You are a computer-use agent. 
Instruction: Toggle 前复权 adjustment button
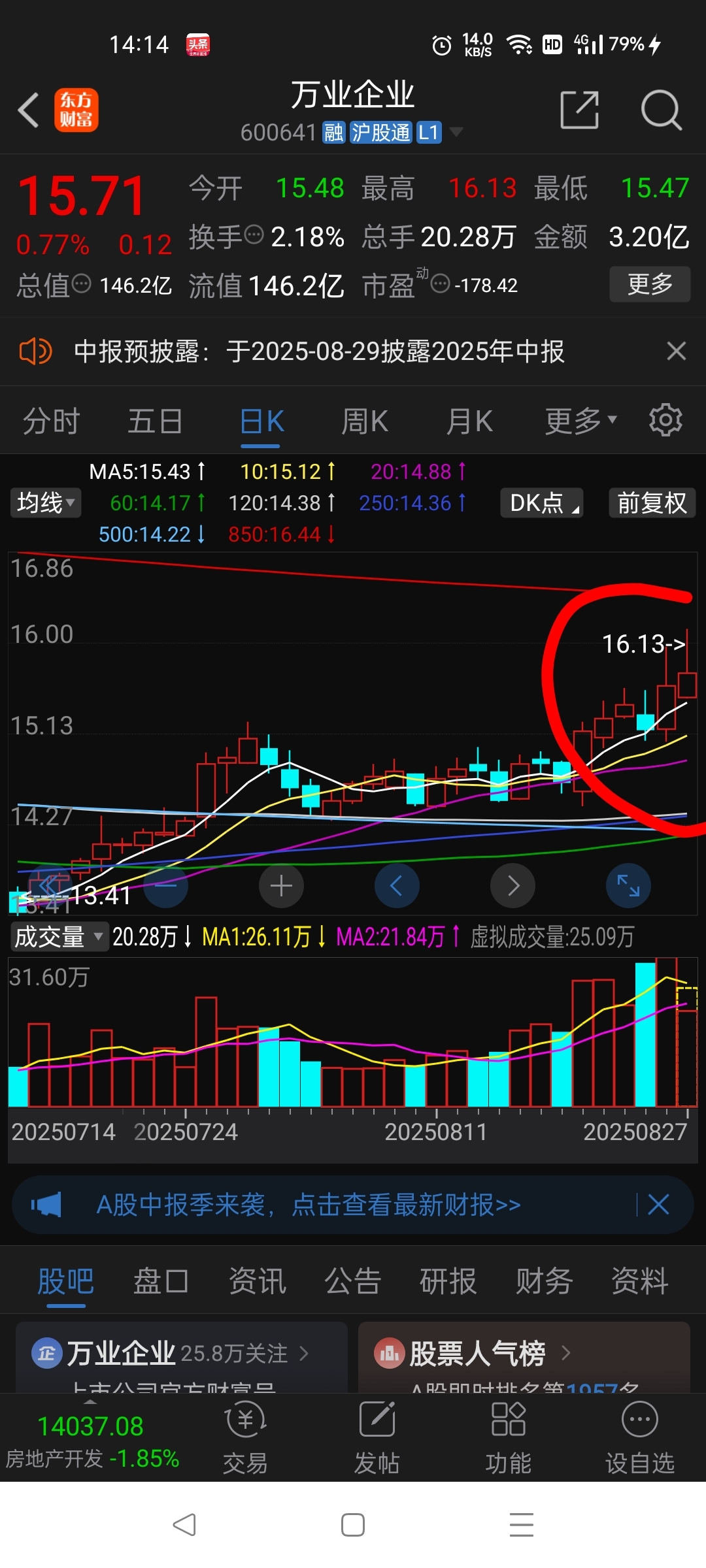click(652, 503)
